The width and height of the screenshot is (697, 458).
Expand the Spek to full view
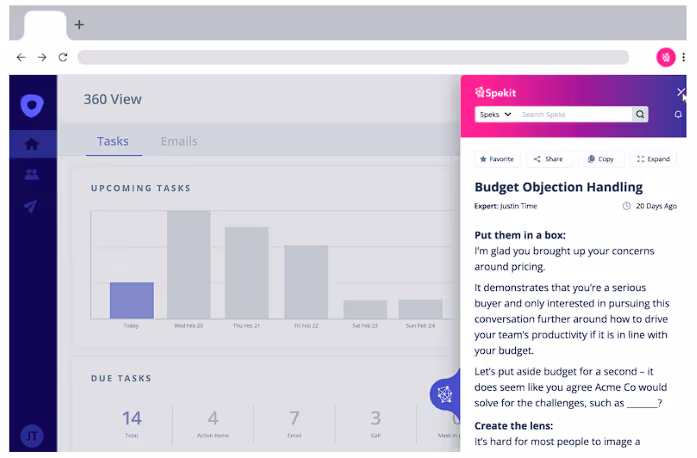pos(653,159)
